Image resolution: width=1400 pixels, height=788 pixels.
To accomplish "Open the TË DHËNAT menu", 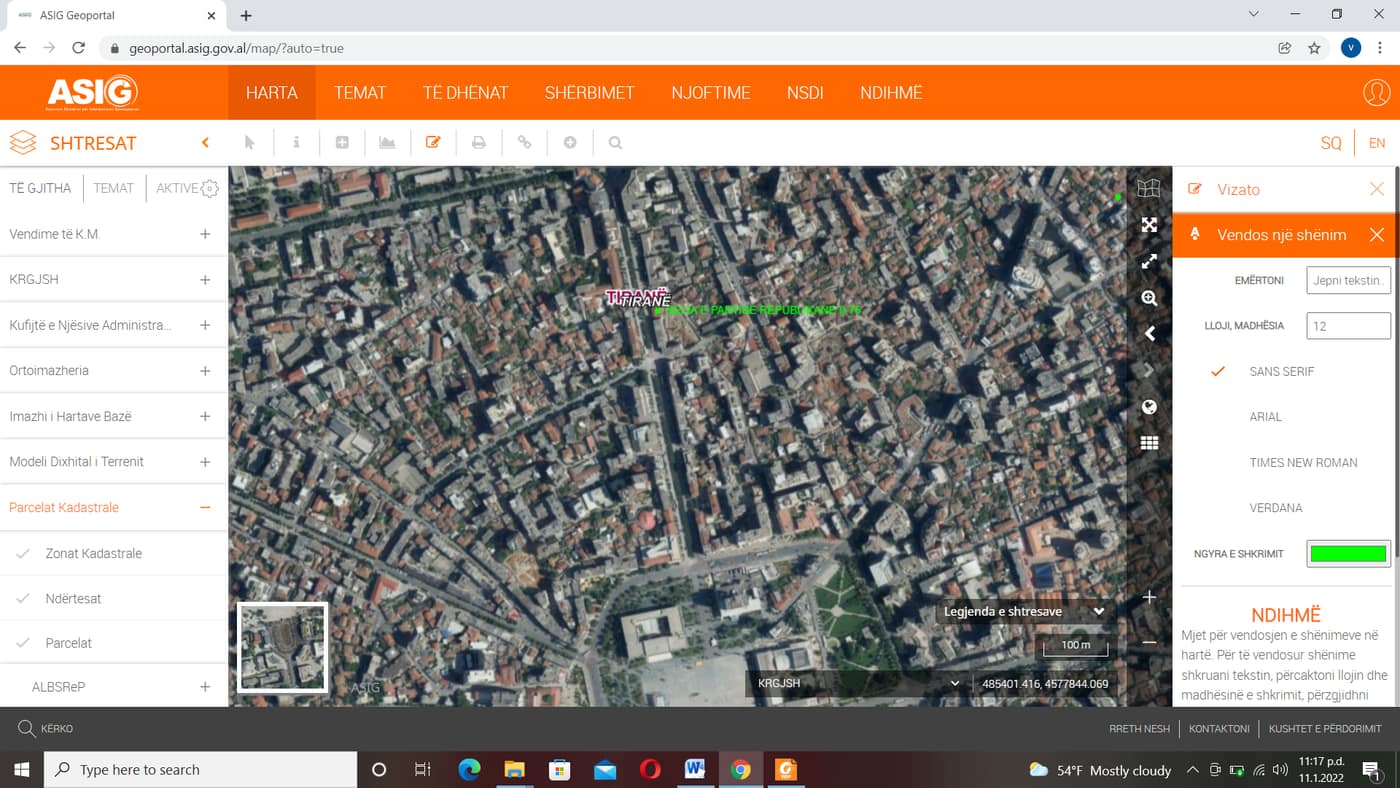I will [465, 93].
